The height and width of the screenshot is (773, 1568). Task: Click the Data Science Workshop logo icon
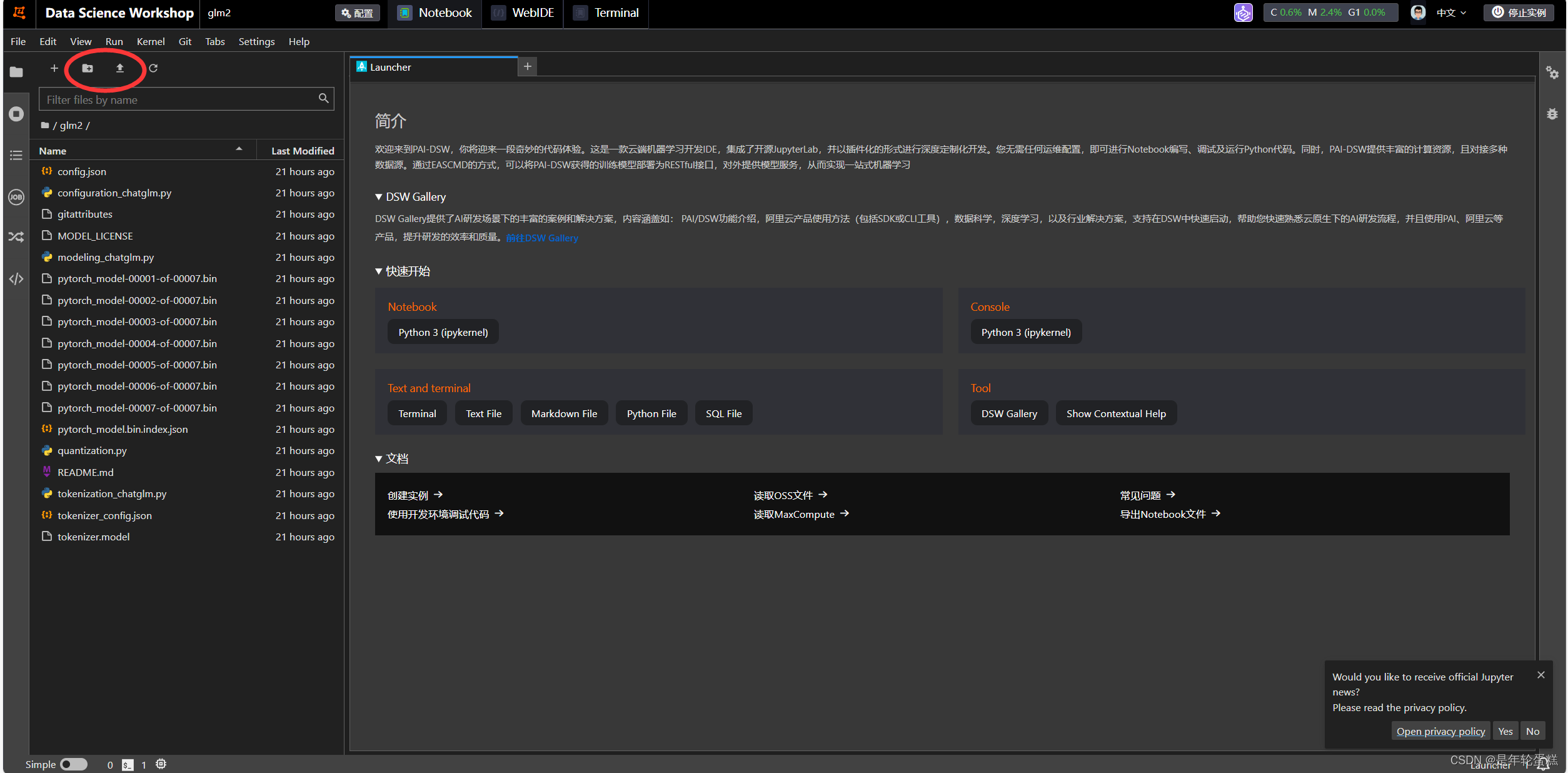pyautogui.click(x=19, y=13)
